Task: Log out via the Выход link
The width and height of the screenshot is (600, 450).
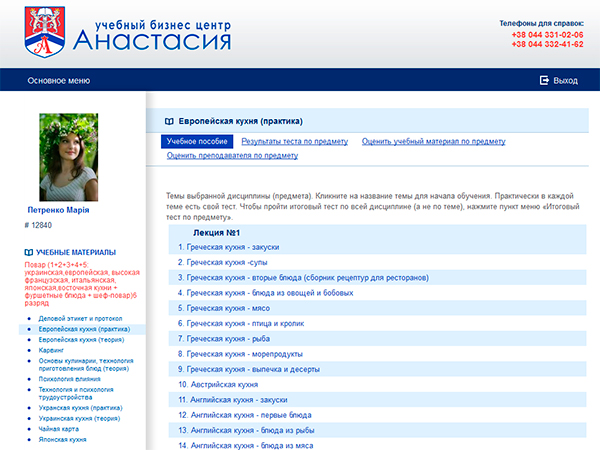Action: point(565,80)
